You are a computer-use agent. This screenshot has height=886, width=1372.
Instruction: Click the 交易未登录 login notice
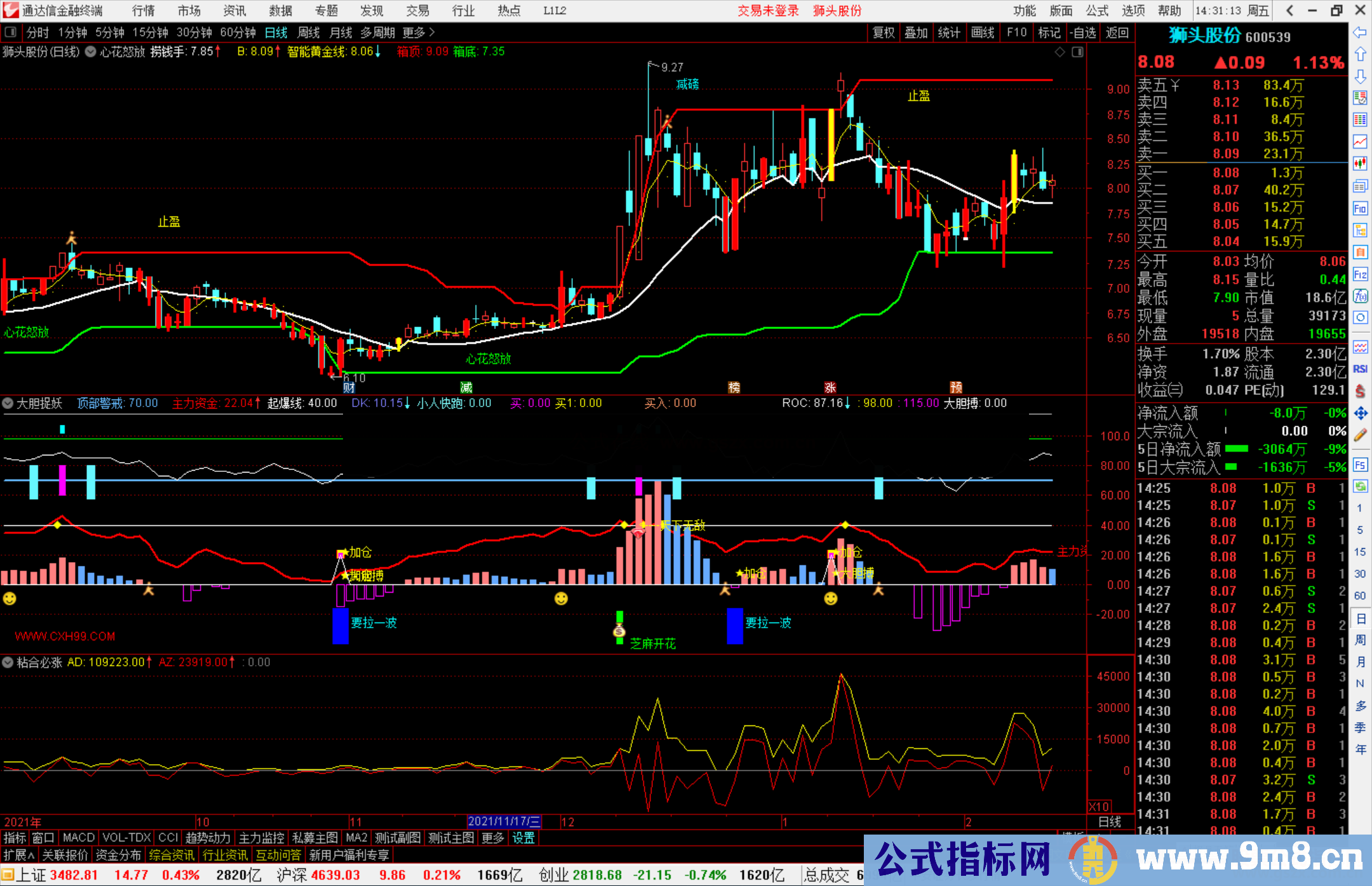click(x=768, y=10)
